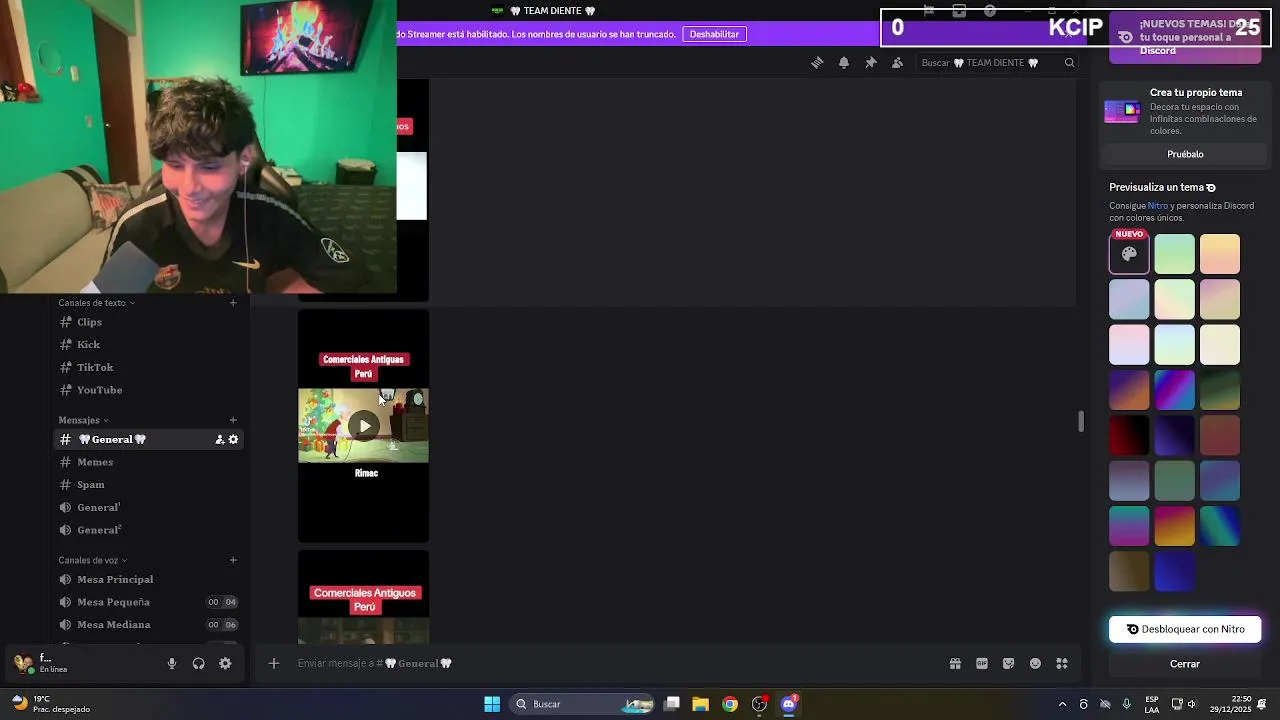
Task: Add channel to Mensajes category
Action: [x=233, y=420]
